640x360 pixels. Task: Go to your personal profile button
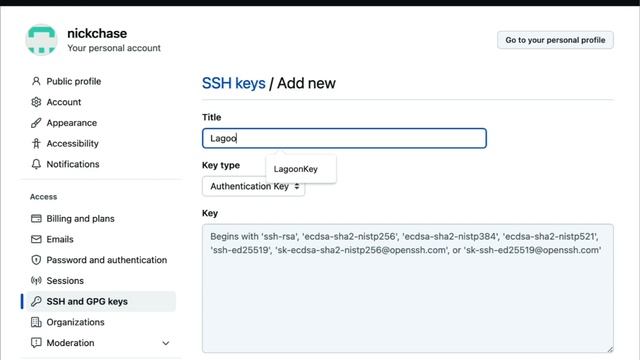(x=555, y=40)
